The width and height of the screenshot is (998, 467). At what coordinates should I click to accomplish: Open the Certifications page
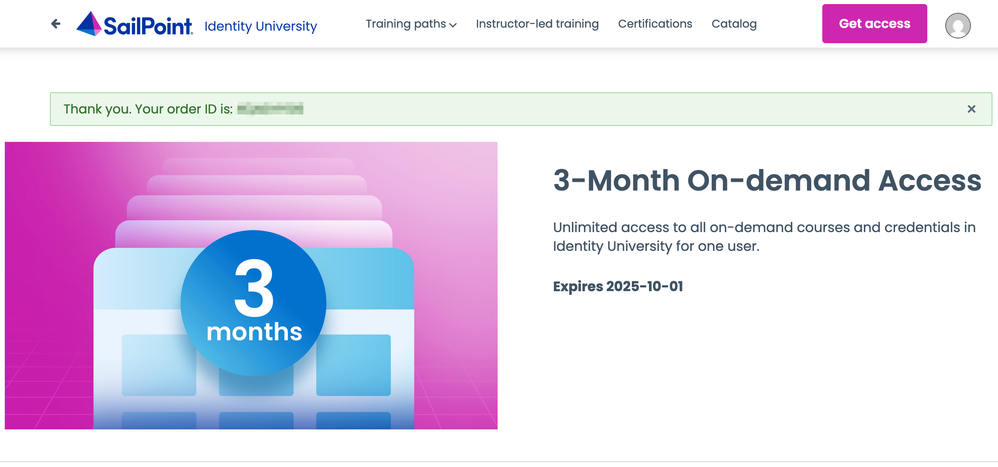655,24
